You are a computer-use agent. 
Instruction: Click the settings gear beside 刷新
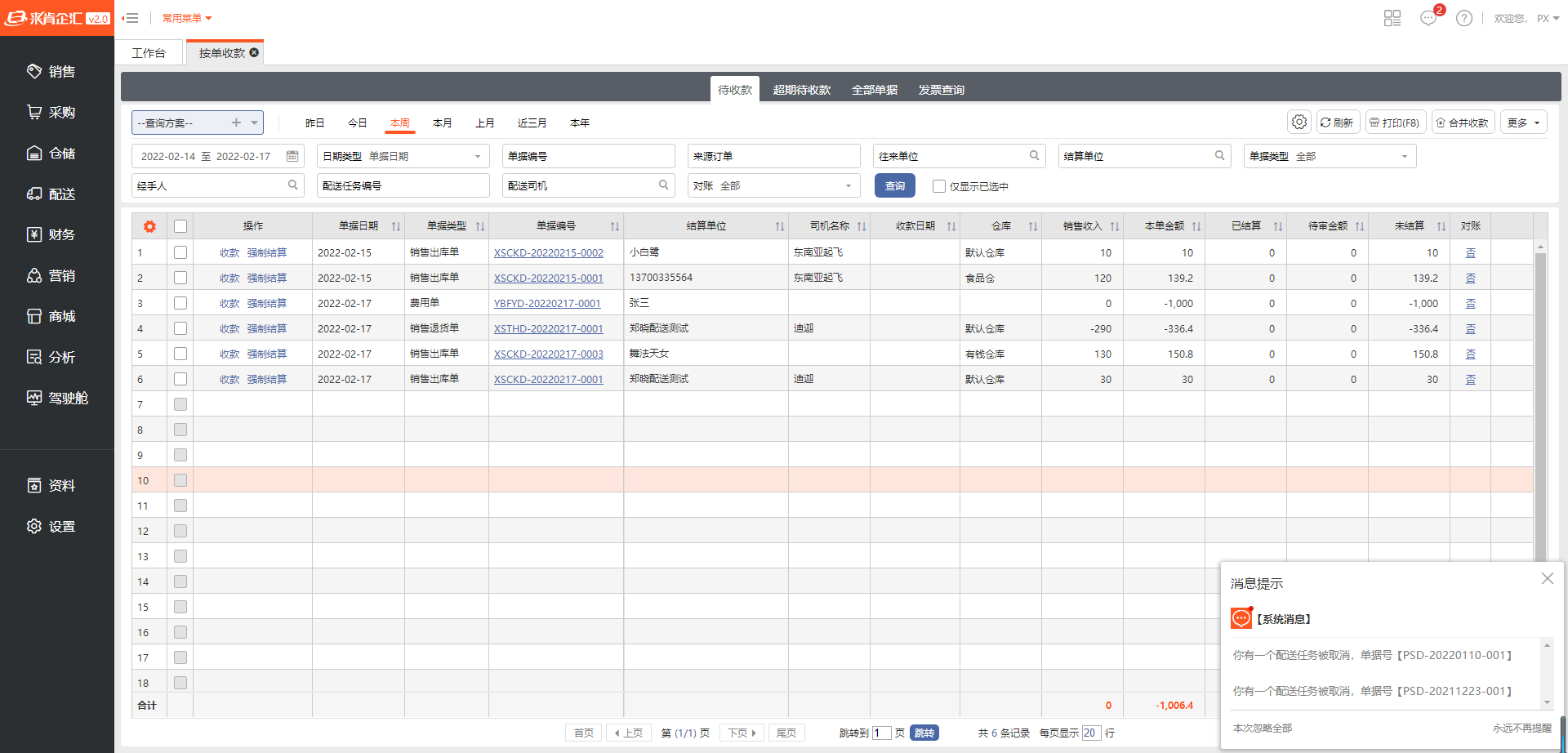(1298, 123)
